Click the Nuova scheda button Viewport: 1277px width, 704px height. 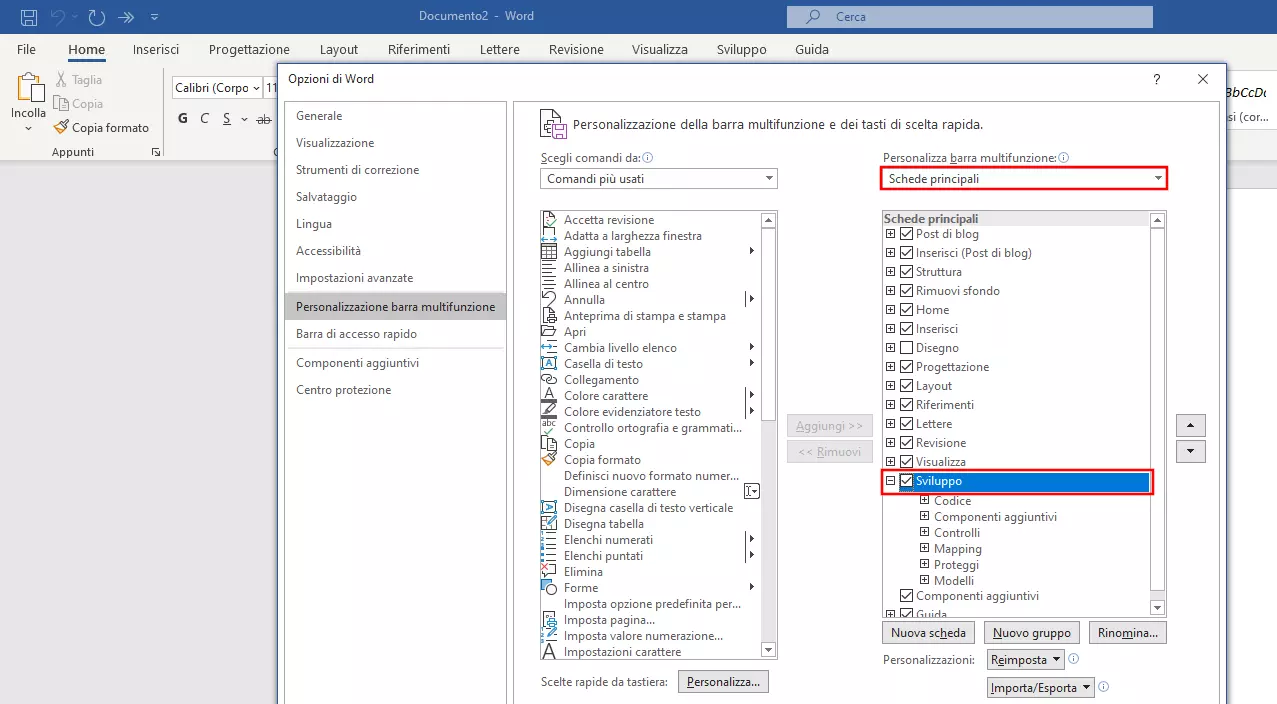(x=928, y=632)
